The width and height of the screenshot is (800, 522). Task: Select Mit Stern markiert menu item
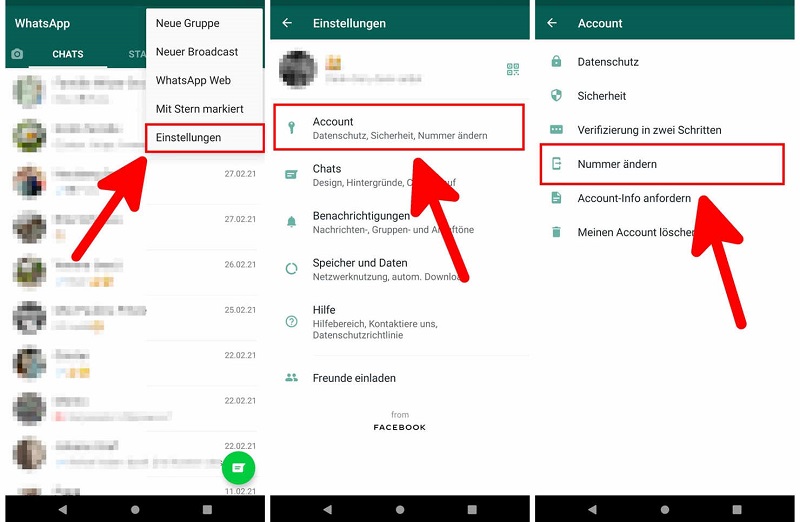click(x=205, y=109)
